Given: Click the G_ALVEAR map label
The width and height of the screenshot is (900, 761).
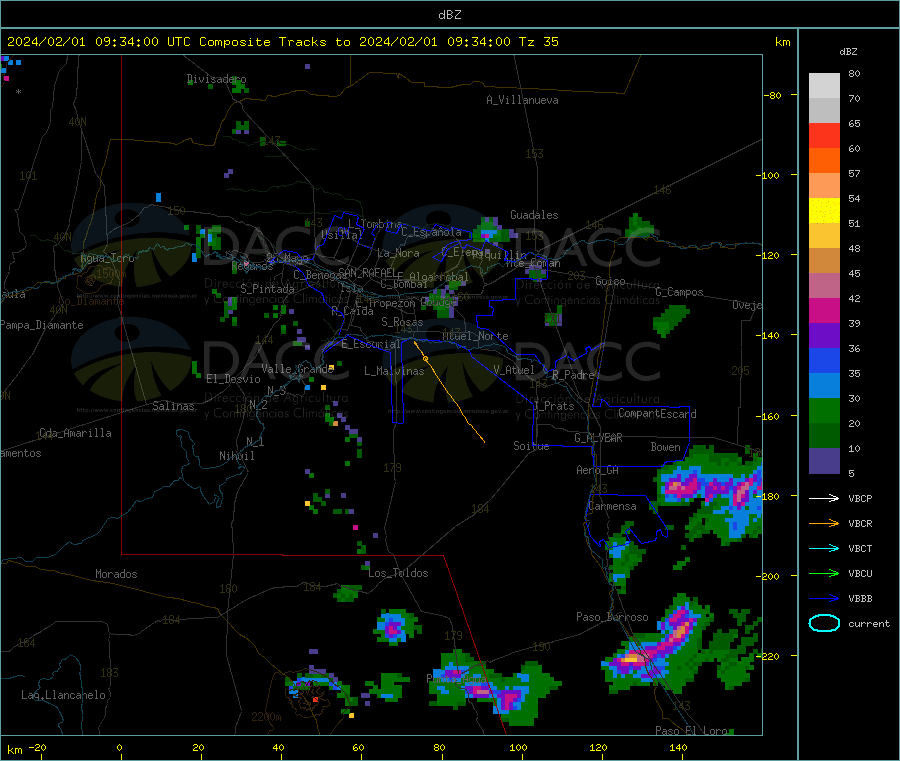Looking at the screenshot, I should tap(598, 438).
